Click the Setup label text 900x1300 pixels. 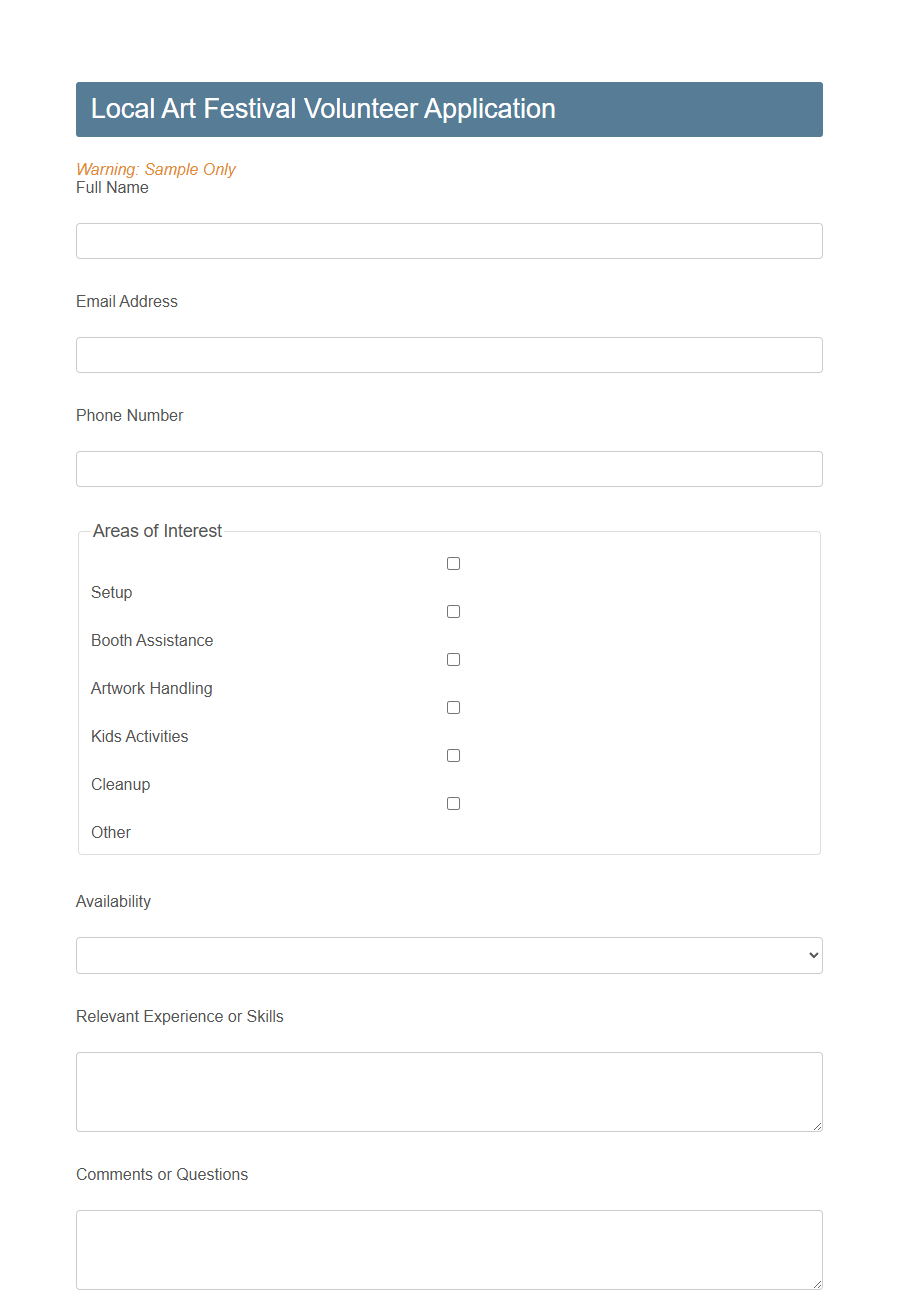click(111, 592)
